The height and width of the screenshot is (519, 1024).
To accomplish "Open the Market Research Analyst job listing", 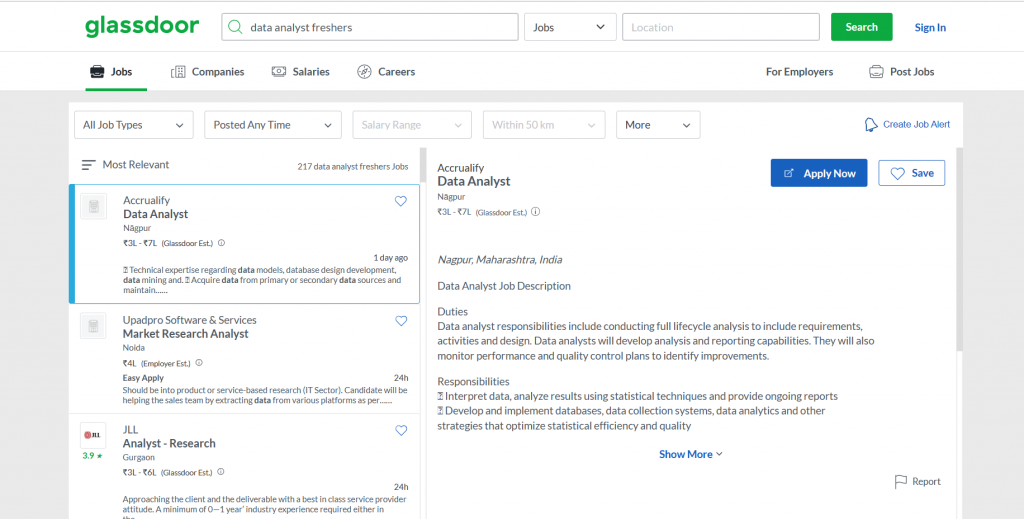I will 185,334.
